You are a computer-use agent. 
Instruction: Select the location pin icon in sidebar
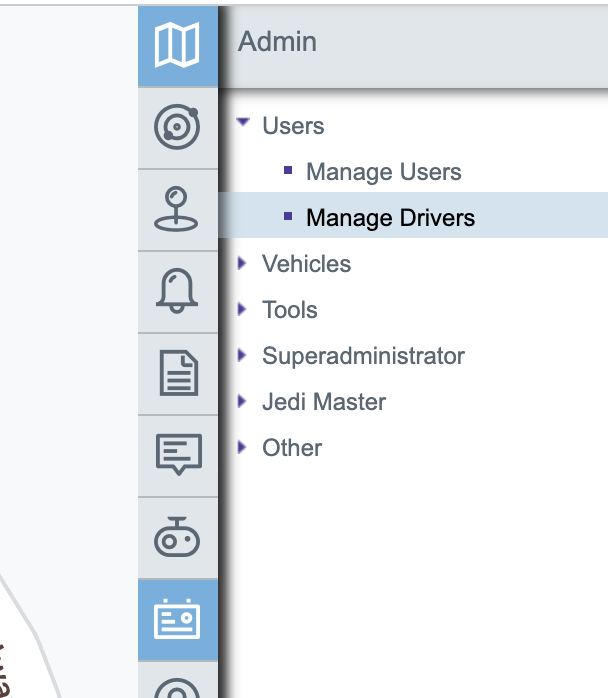click(177, 209)
